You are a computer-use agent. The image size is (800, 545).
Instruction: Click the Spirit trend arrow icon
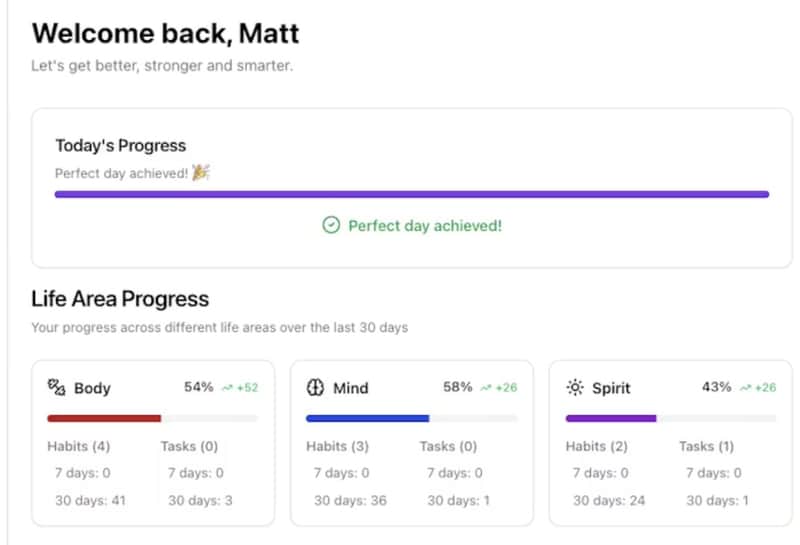click(745, 388)
